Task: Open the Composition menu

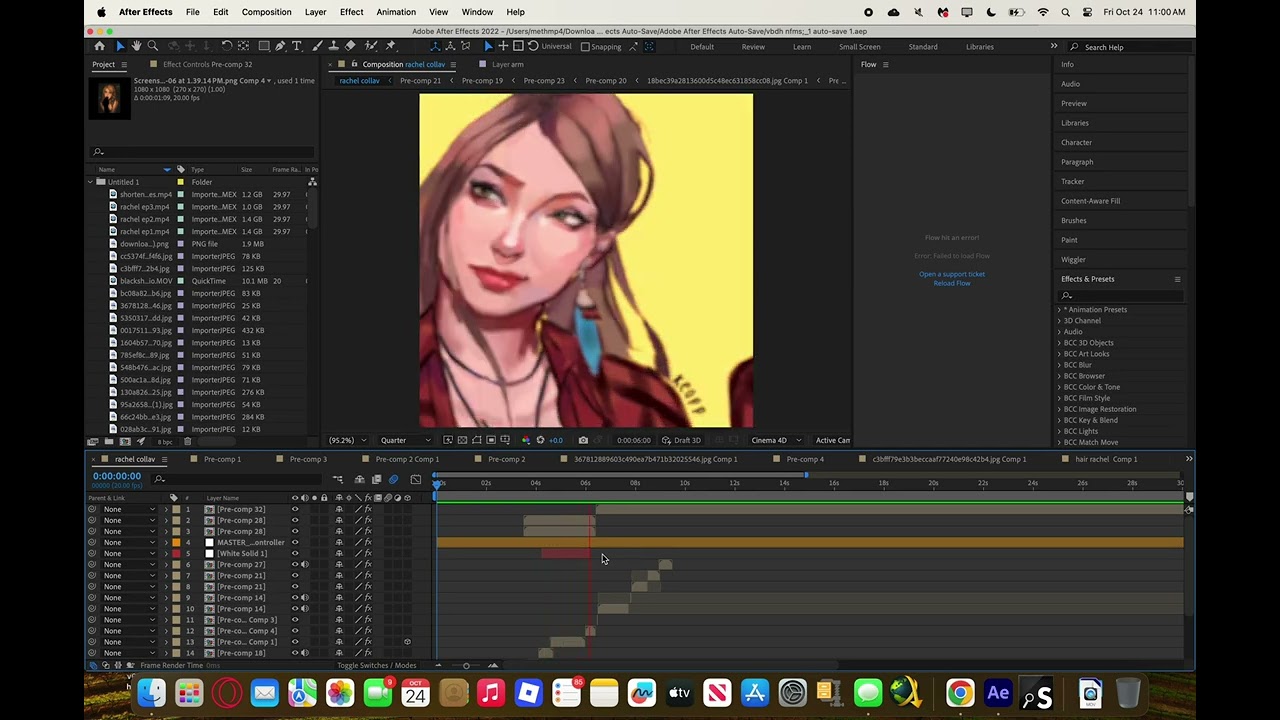Action: pos(266,12)
